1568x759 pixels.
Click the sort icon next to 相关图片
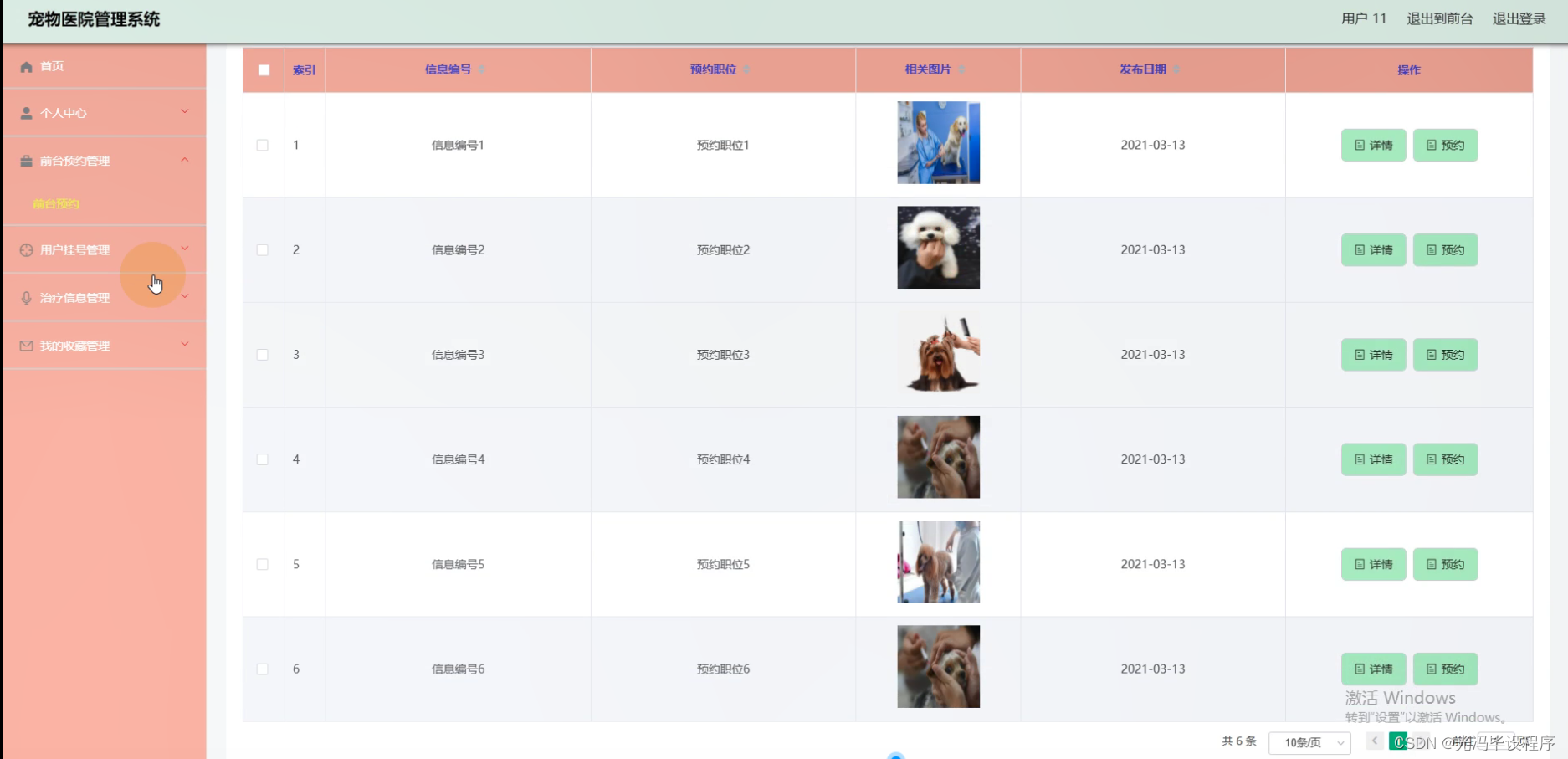coord(961,69)
